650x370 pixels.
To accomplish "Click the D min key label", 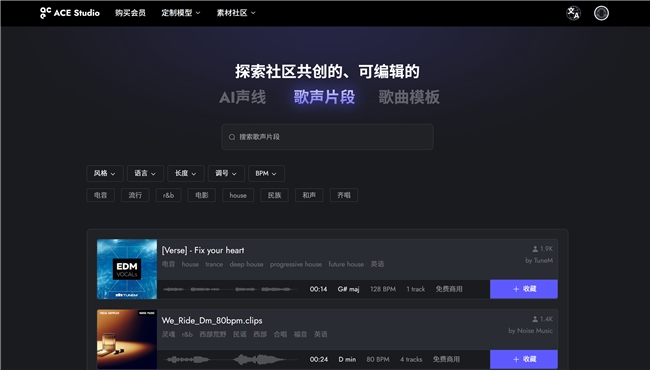I will tap(347, 359).
